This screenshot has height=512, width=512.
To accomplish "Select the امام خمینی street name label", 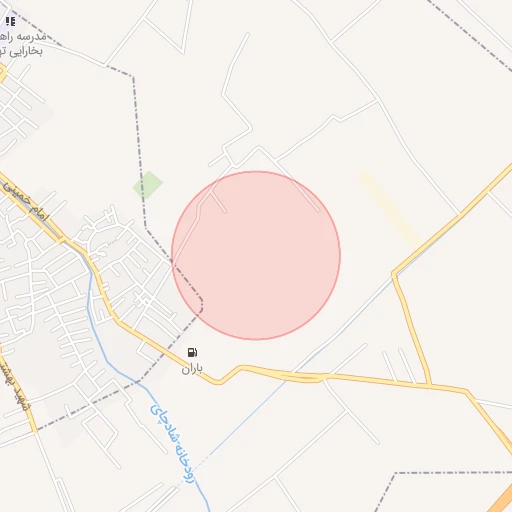I will tap(26, 203).
